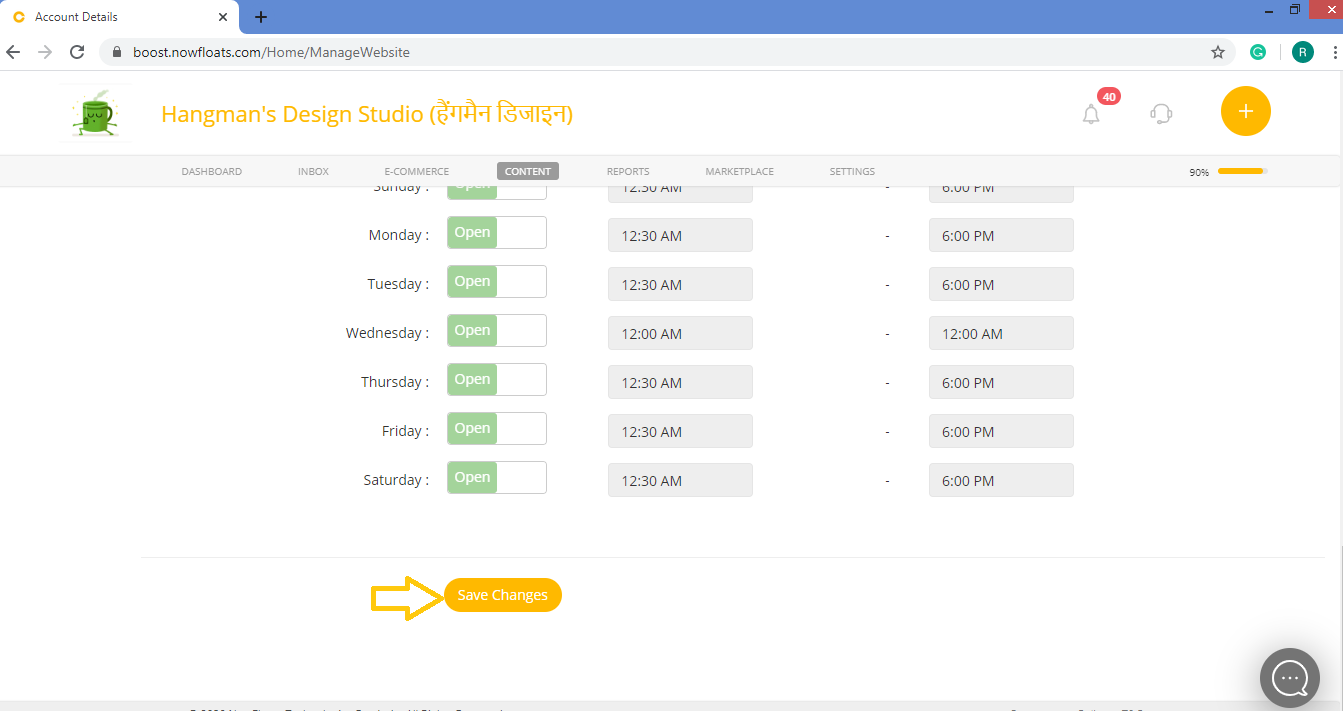Click the Grammarly extension icon
Screen dimensions: 1343x711
1258,52
